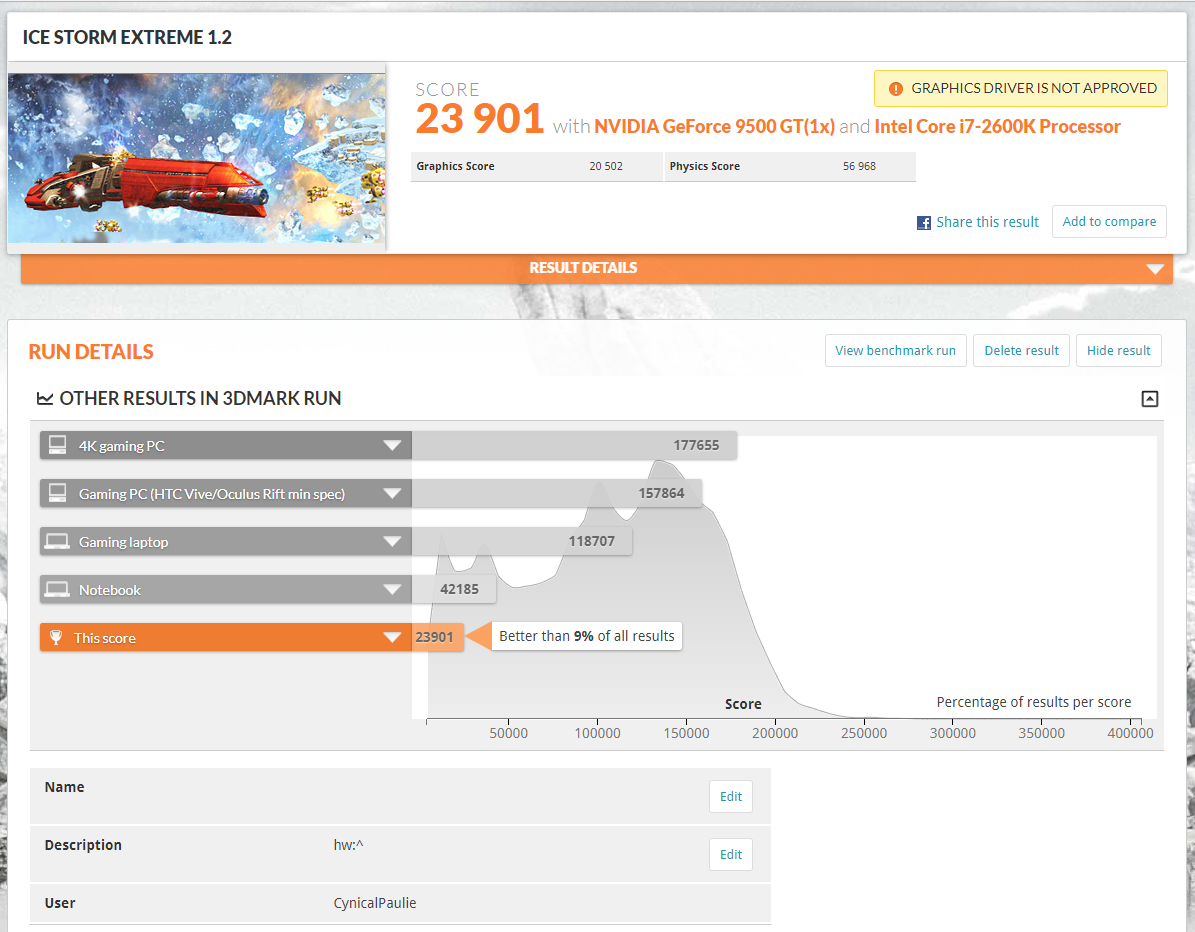The height and width of the screenshot is (932, 1195).
Task: Expand the Gaming PC (HTC Vive/Oculus Rift) dropdown arrow
Action: [392, 494]
